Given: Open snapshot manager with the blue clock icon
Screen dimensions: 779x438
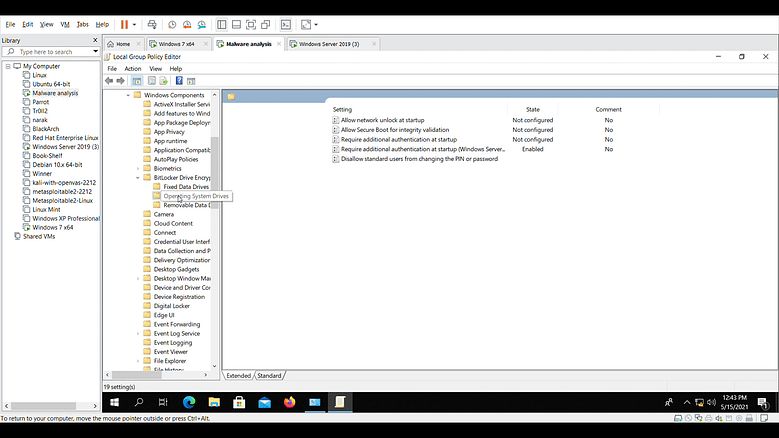Looking at the screenshot, I should pos(202,24).
